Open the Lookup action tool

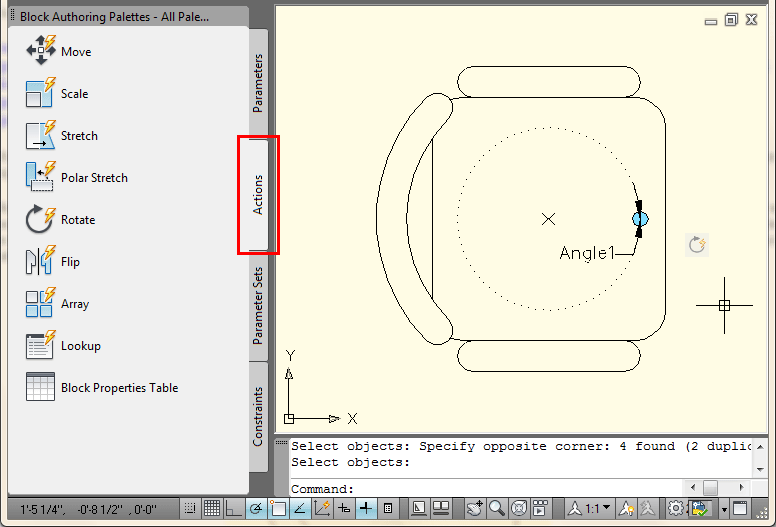[x=63, y=345]
